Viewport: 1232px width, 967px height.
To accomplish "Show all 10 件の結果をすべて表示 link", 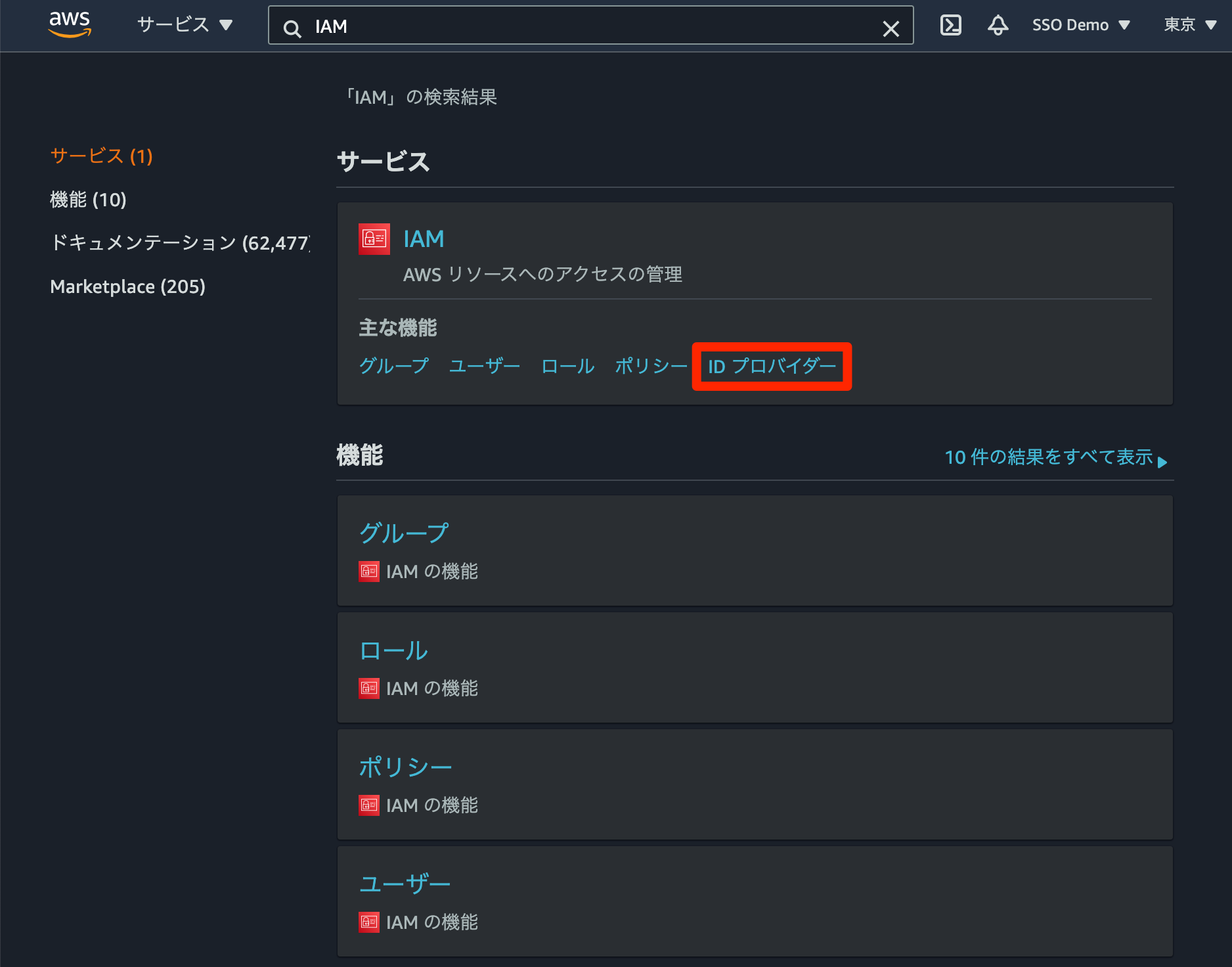I will 1055,457.
